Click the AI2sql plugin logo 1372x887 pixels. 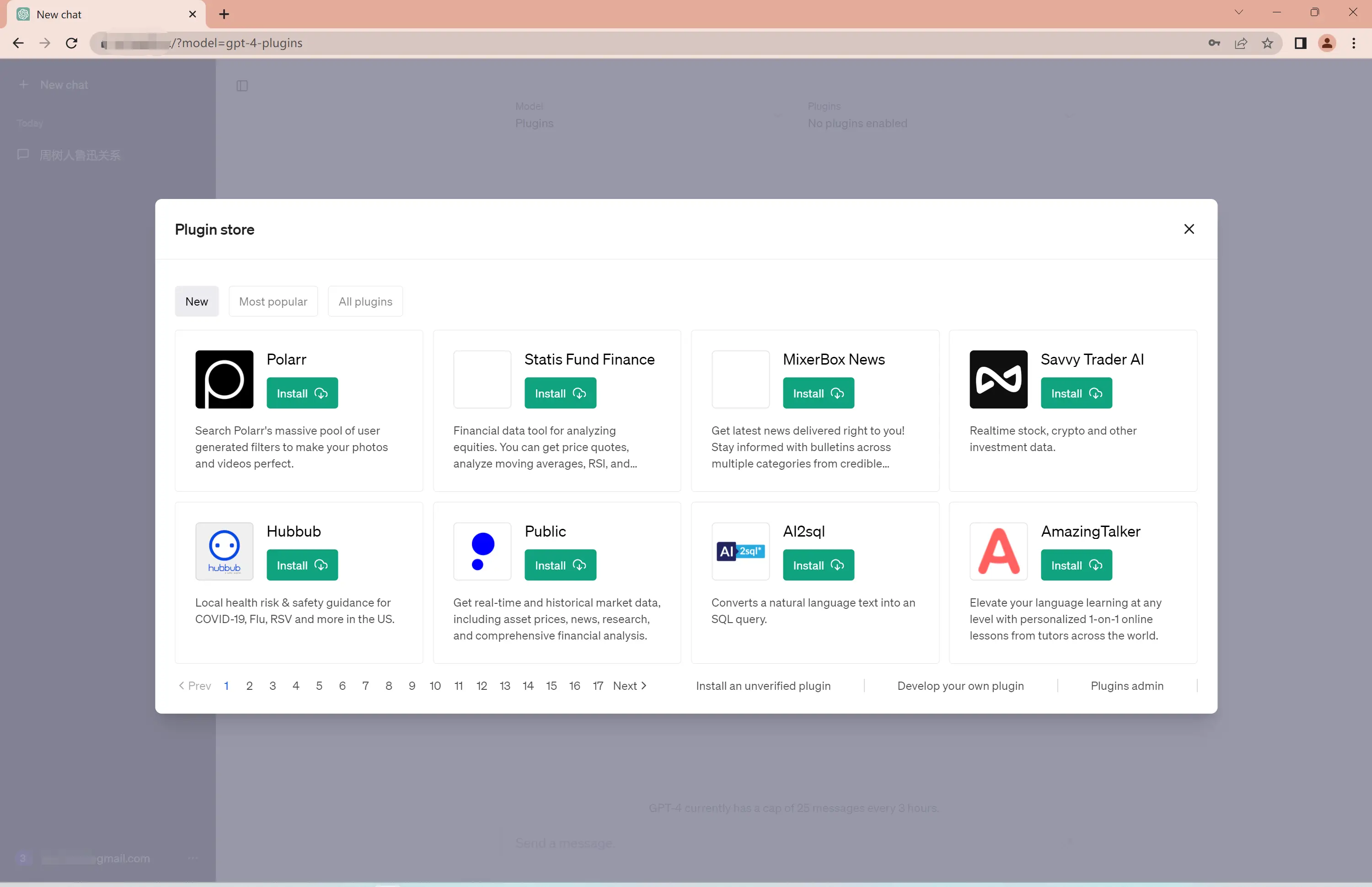[740, 551]
